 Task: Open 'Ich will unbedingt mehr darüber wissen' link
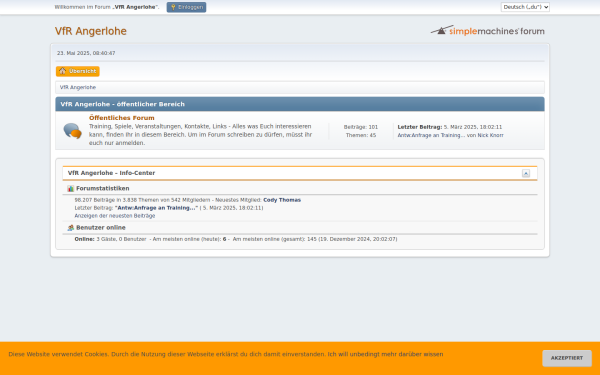coord(385,354)
